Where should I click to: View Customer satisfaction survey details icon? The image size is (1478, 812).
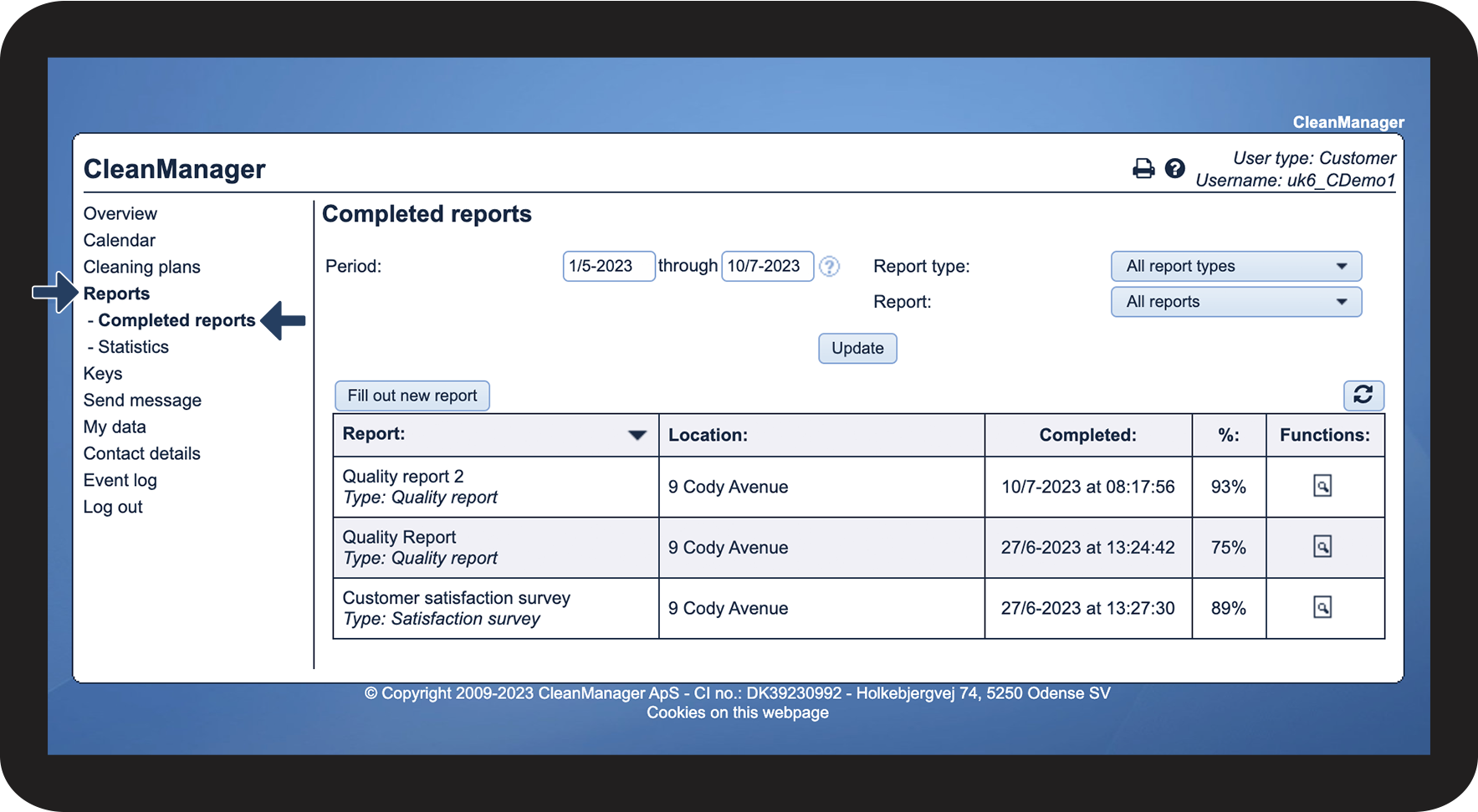(1322, 608)
